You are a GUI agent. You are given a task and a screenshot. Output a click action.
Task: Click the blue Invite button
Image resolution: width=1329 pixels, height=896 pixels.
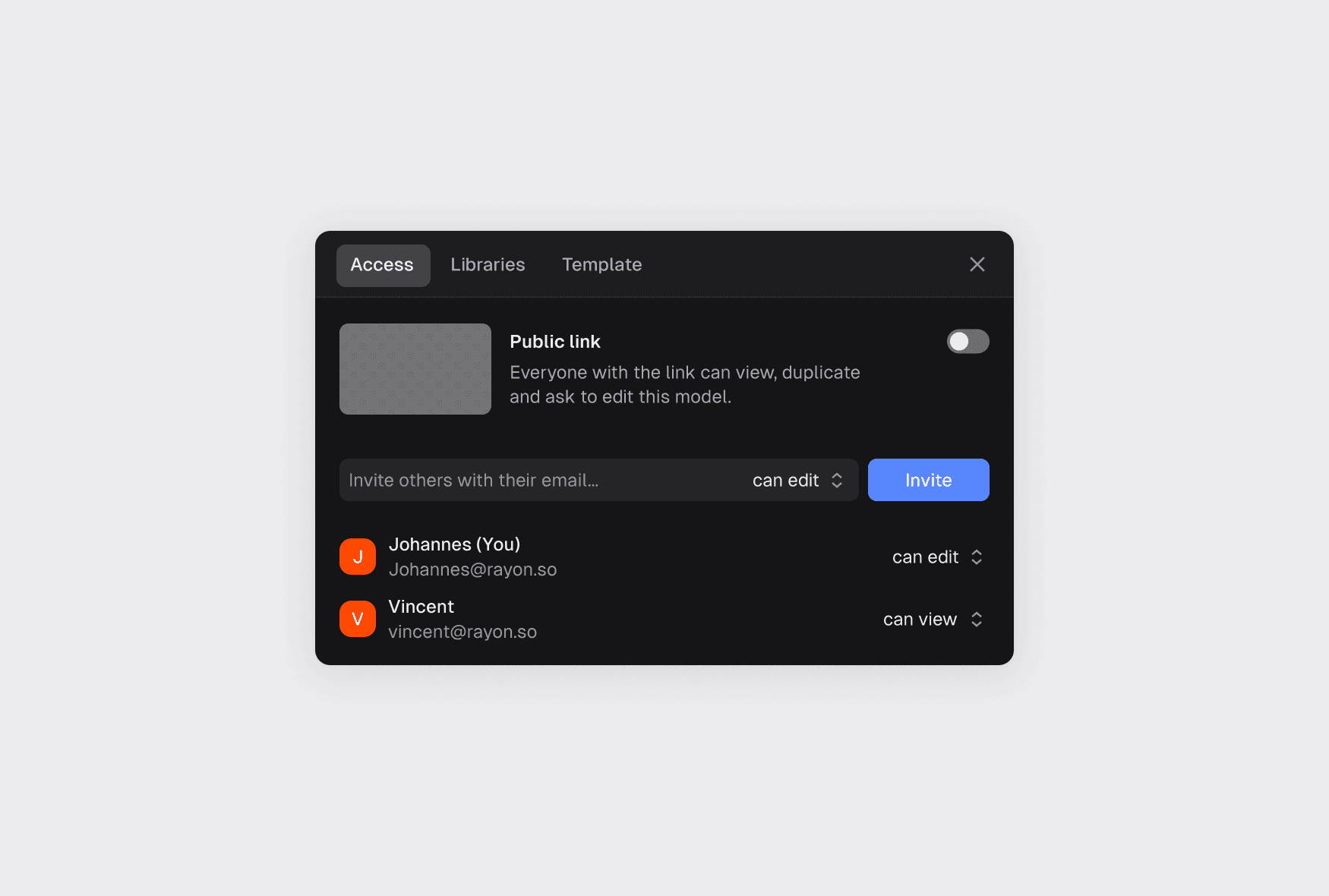tap(928, 480)
